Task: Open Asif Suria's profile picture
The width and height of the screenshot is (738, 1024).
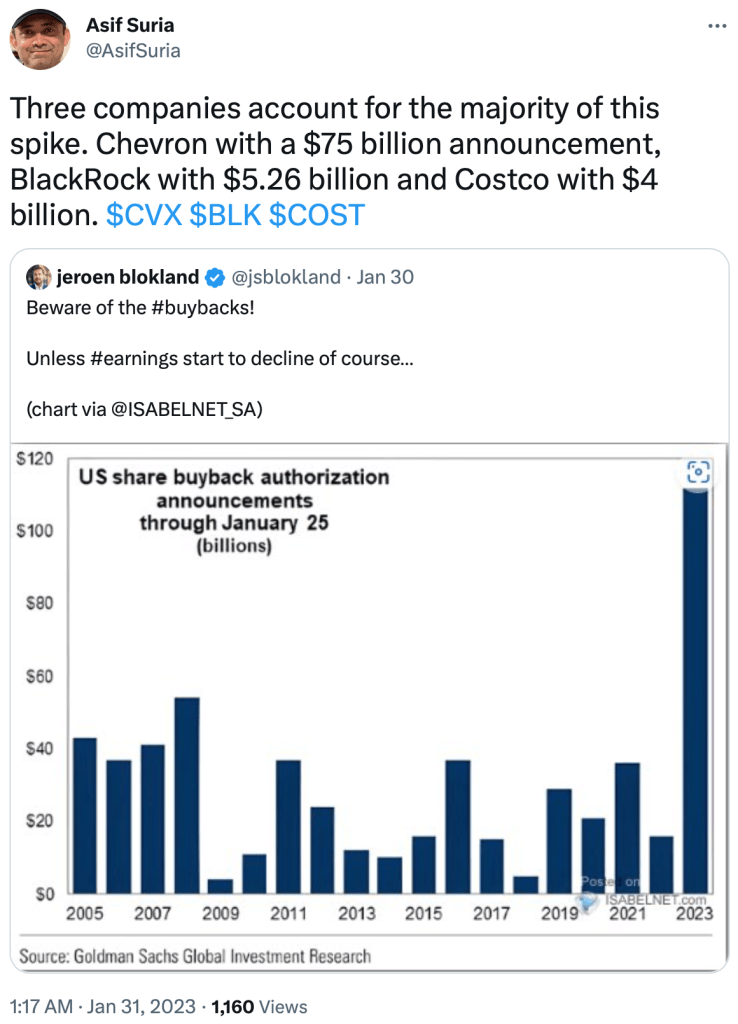Action: click(x=37, y=38)
